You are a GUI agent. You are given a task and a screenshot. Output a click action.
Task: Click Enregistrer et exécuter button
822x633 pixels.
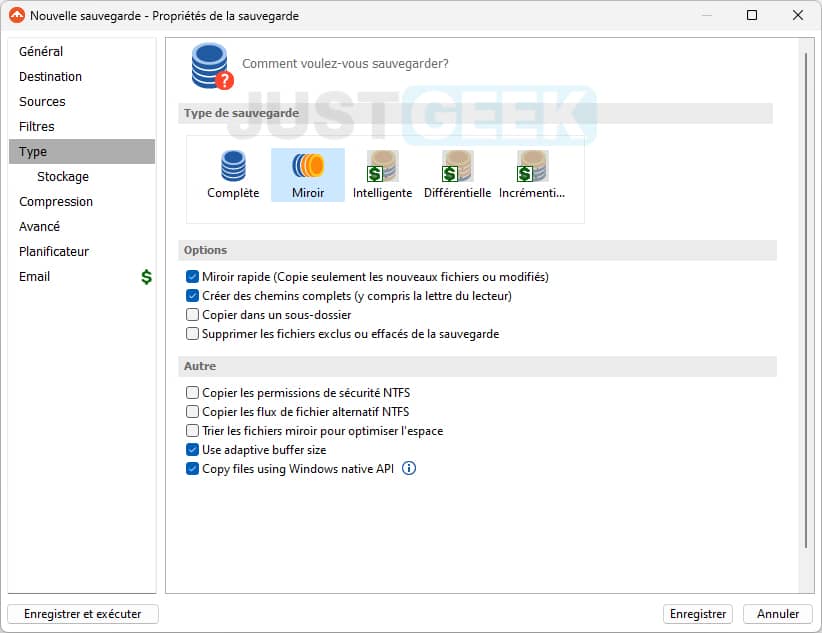point(83,614)
